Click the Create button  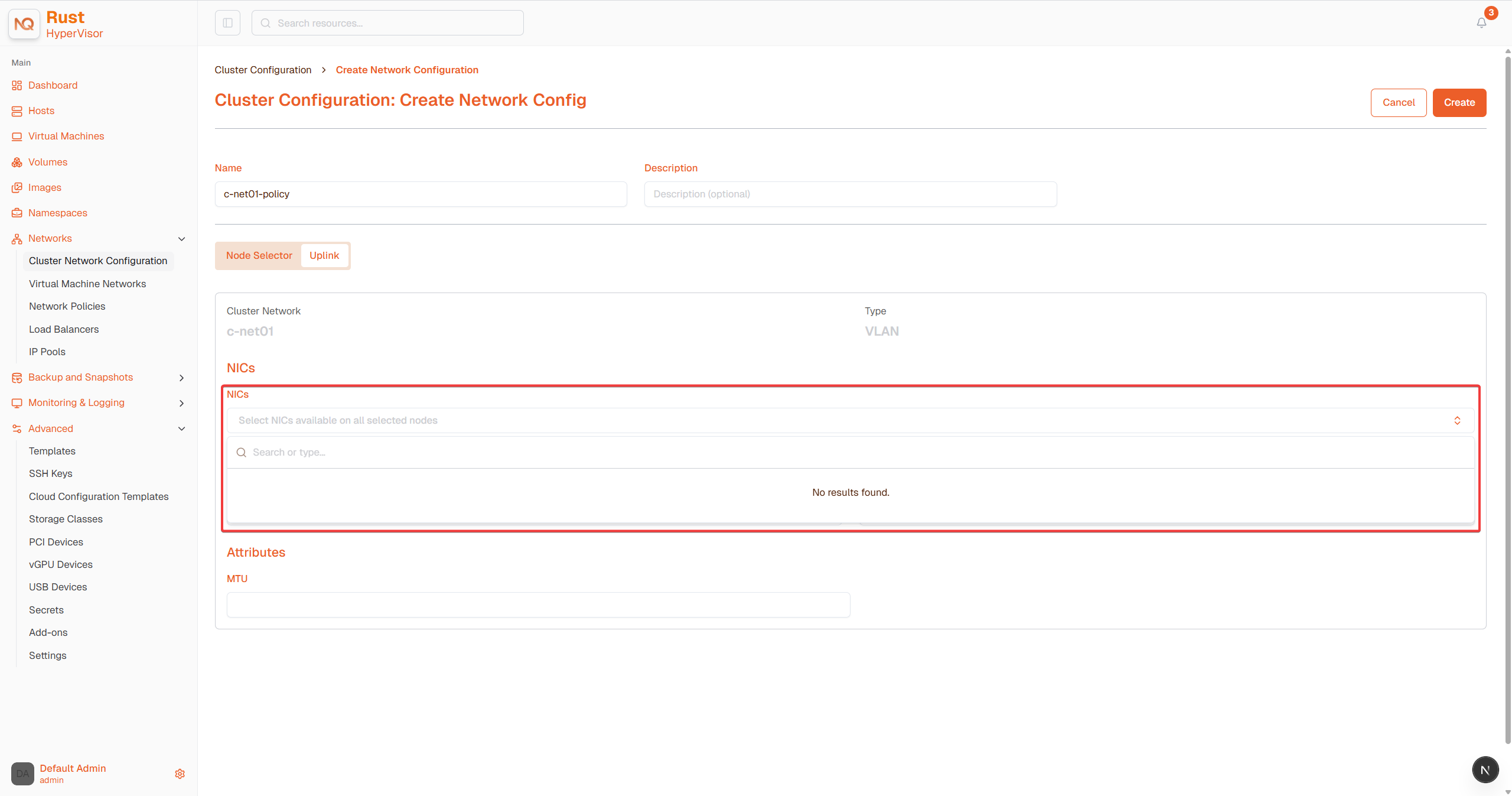point(1459,103)
